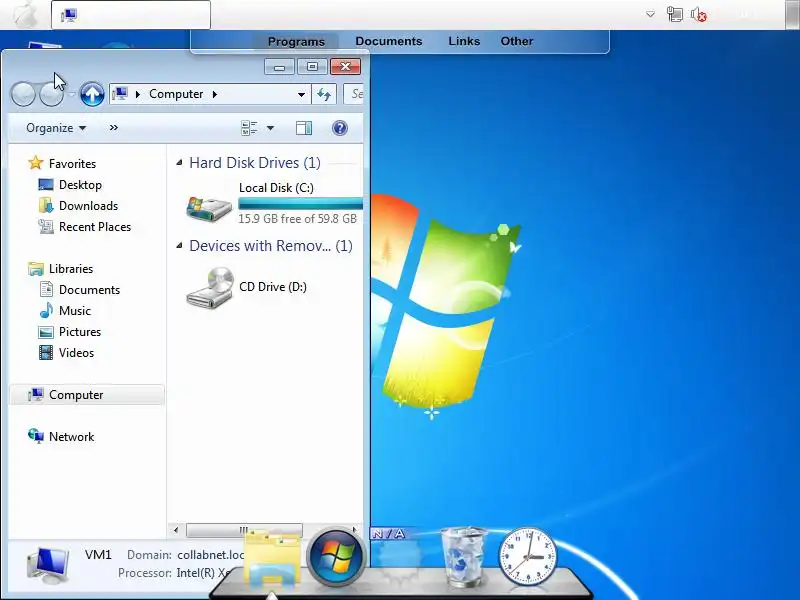The image size is (800, 600).
Task: Collapse the Hard Disk Drives group
Action: [179, 163]
